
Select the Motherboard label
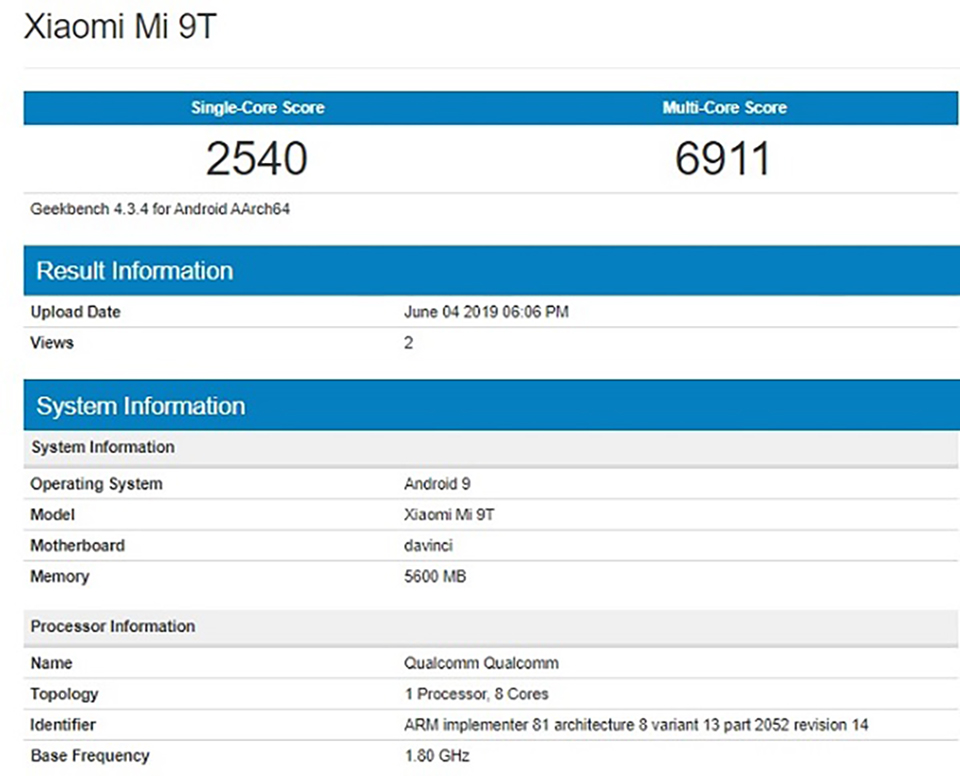pos(77,545)
